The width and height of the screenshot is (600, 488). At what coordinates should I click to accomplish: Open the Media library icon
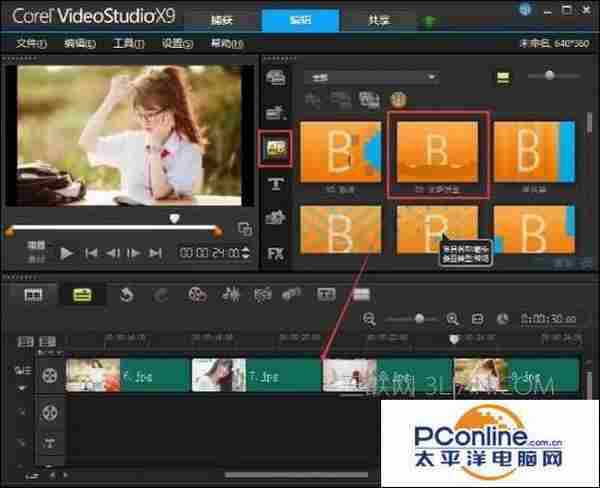click(x=274, y=80)
